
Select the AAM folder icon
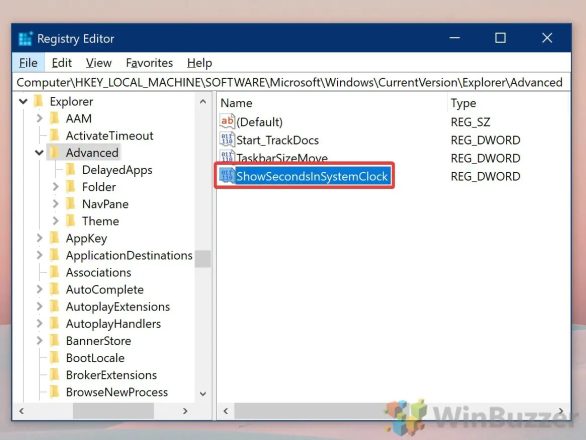coord(55,118)
